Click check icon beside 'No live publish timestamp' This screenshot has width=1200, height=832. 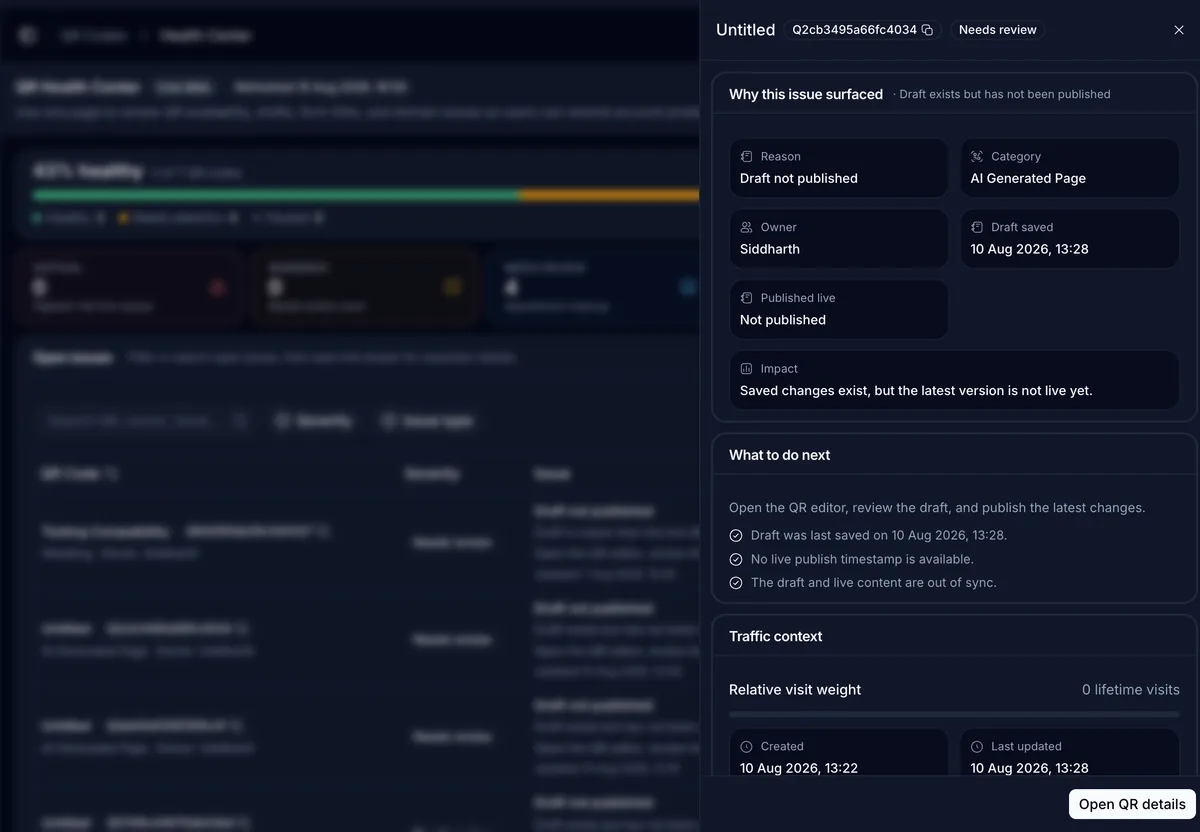pos(736,560)
